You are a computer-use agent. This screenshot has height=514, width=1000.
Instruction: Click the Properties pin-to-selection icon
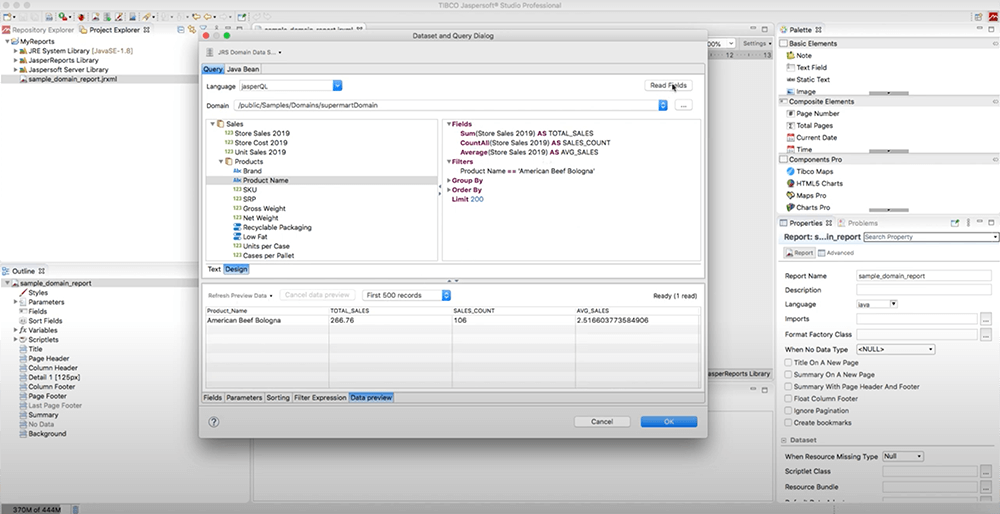point(955,223)
